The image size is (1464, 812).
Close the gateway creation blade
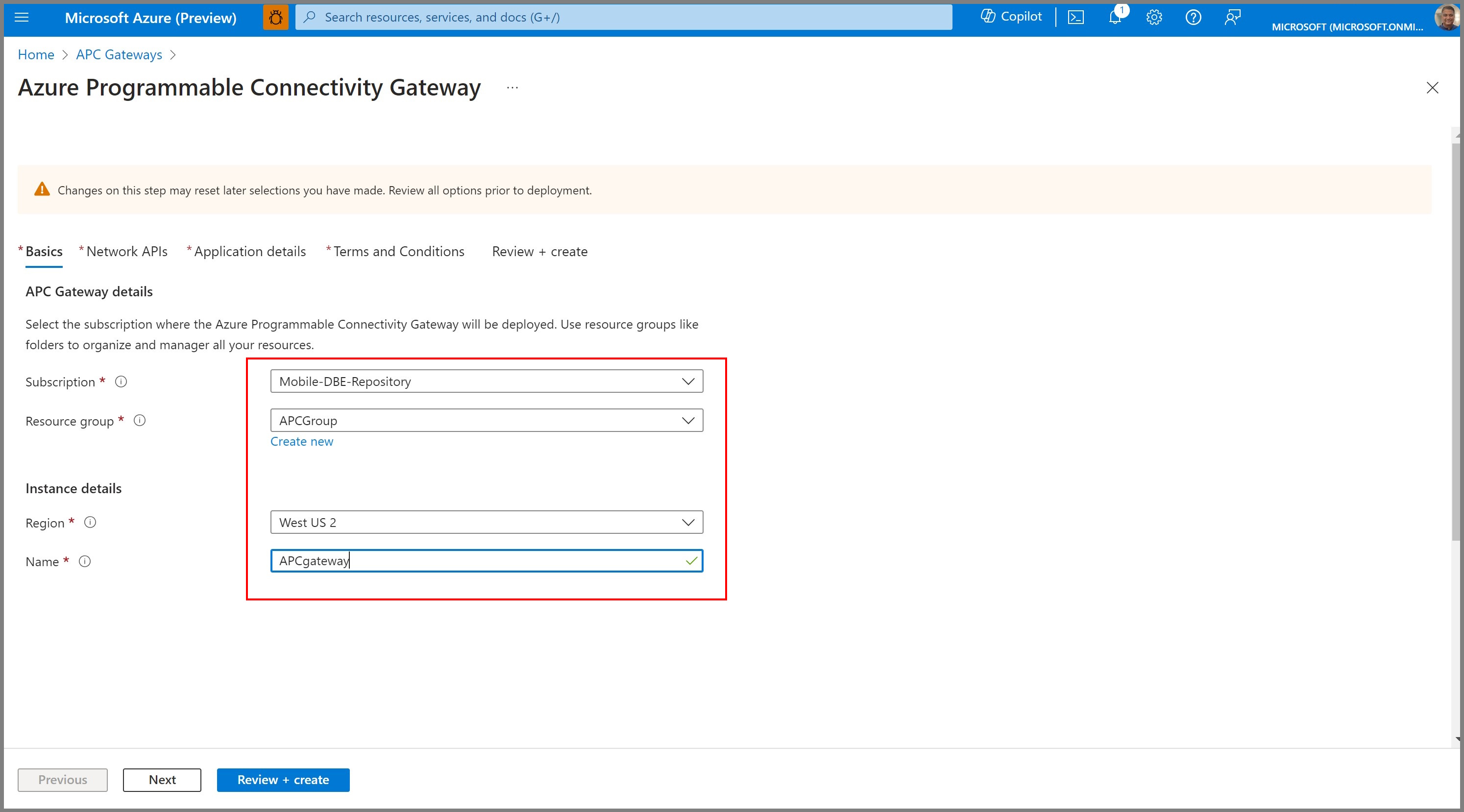tap(1432, 88)
